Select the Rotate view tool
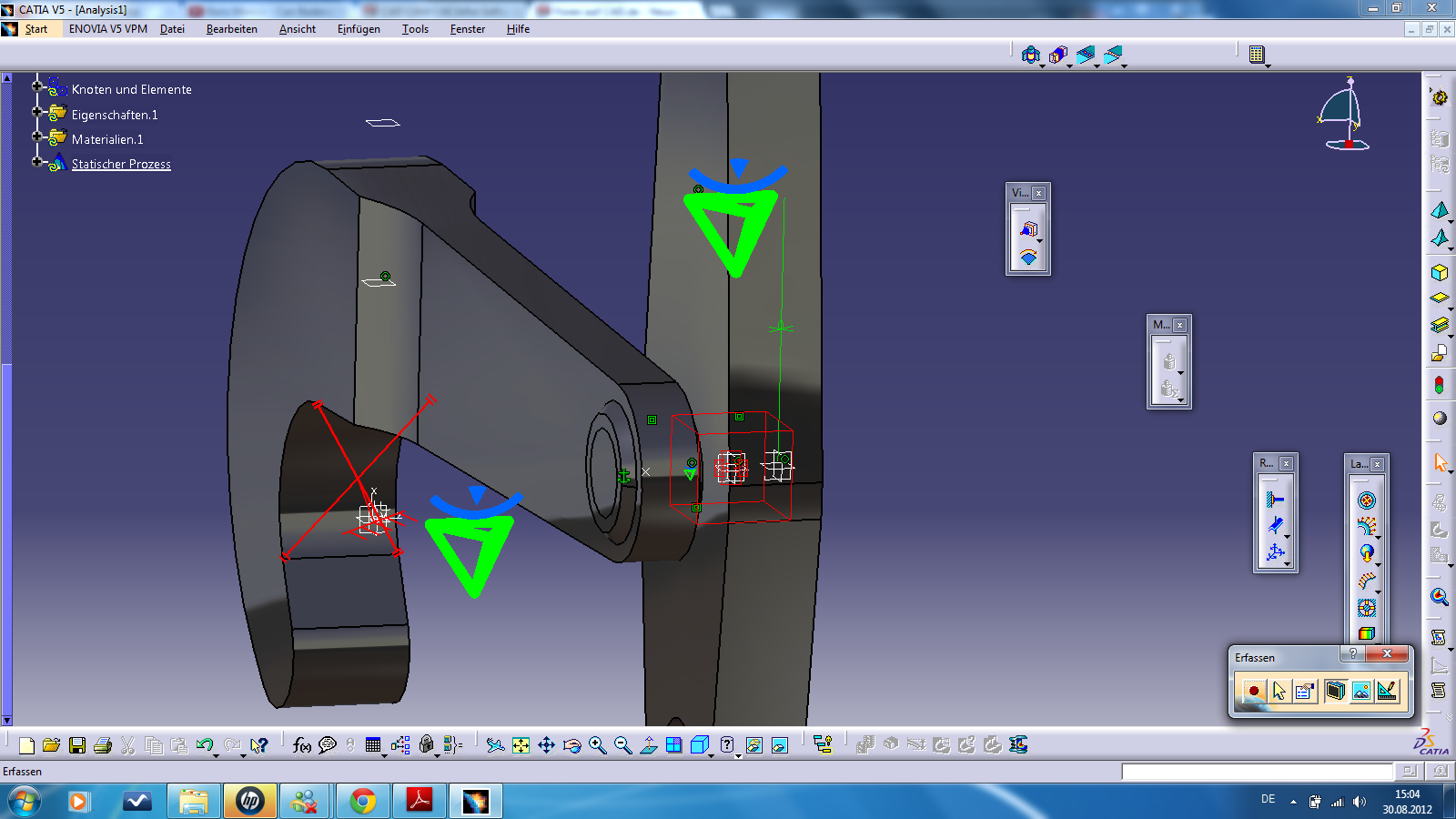The height and width of the screenshot is (819, 1456). pyautogui.click(x=571, y=745)
